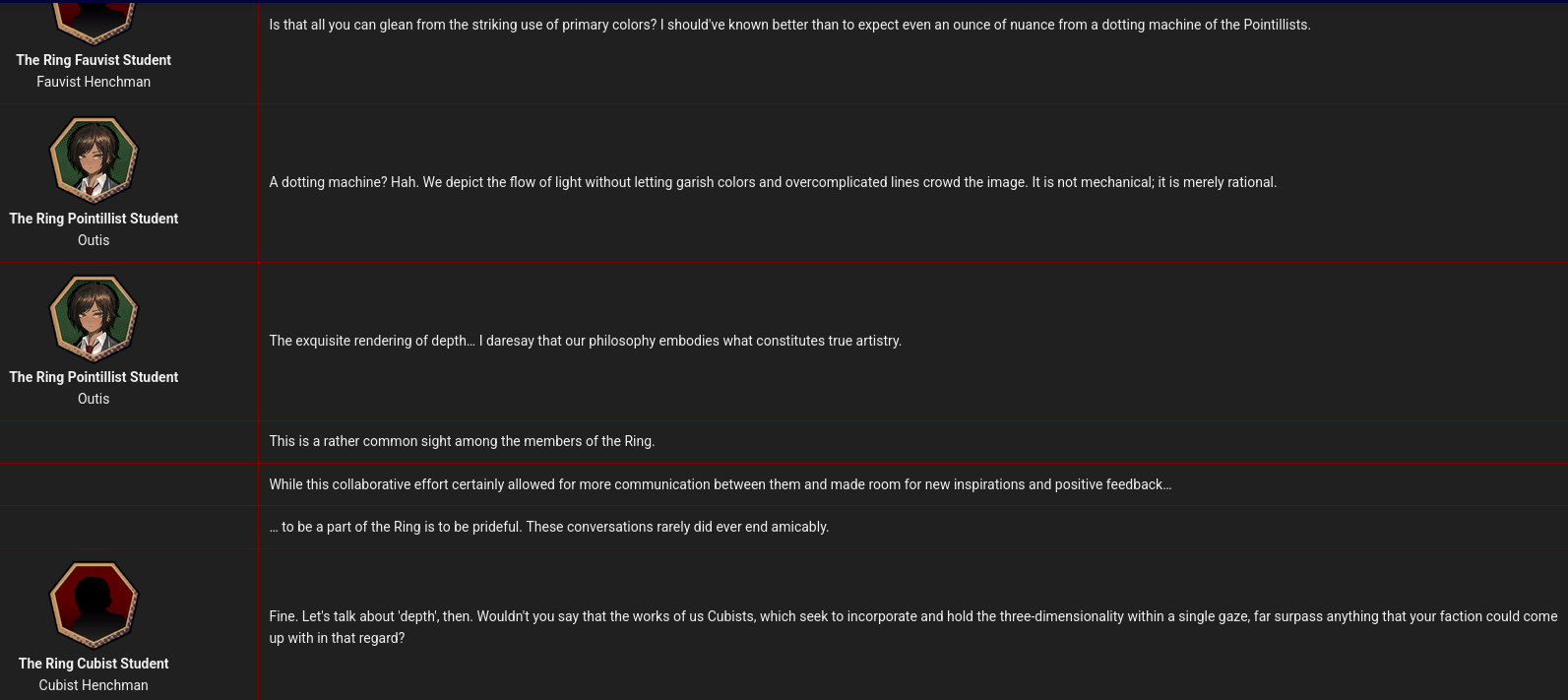Click first 'The Ring Pointillist Student' title

click(x=94, y=219)
